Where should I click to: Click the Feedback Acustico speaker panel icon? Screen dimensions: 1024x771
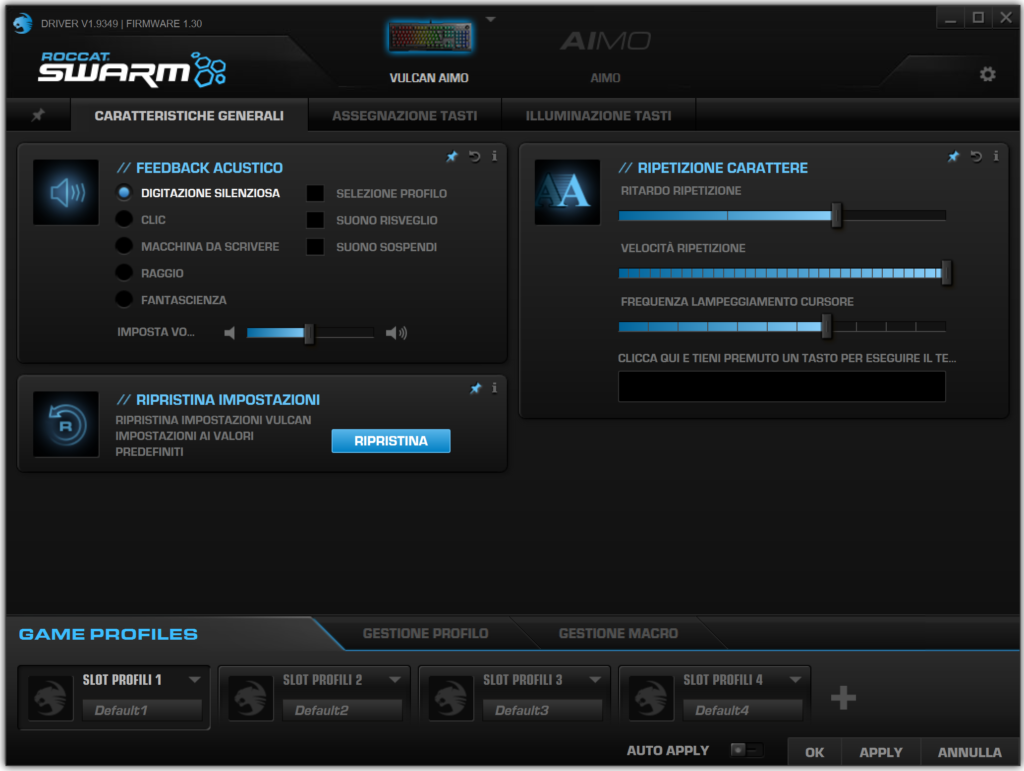point(66,192)
